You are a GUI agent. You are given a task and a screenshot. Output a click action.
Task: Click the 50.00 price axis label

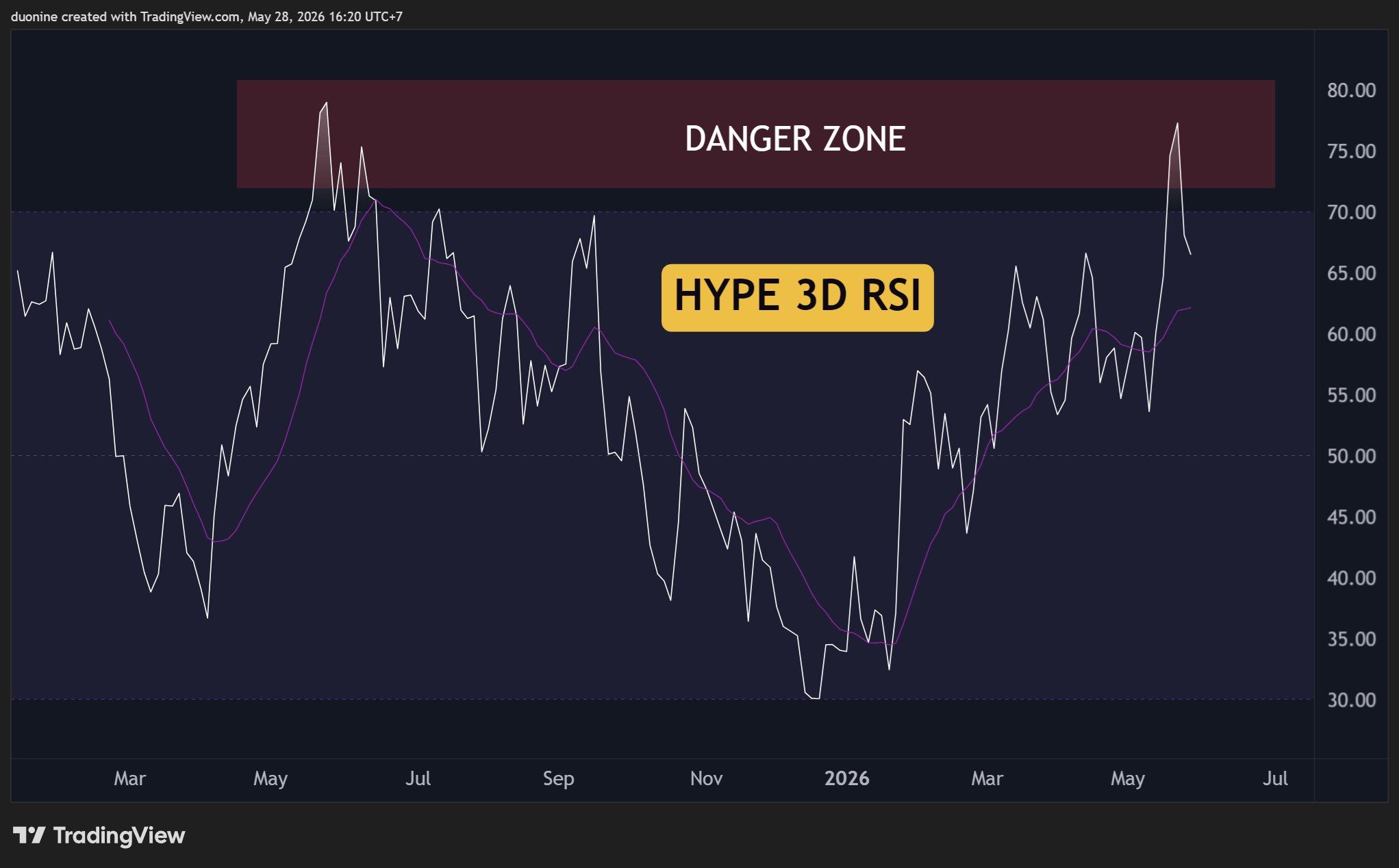pos(1351,456)
